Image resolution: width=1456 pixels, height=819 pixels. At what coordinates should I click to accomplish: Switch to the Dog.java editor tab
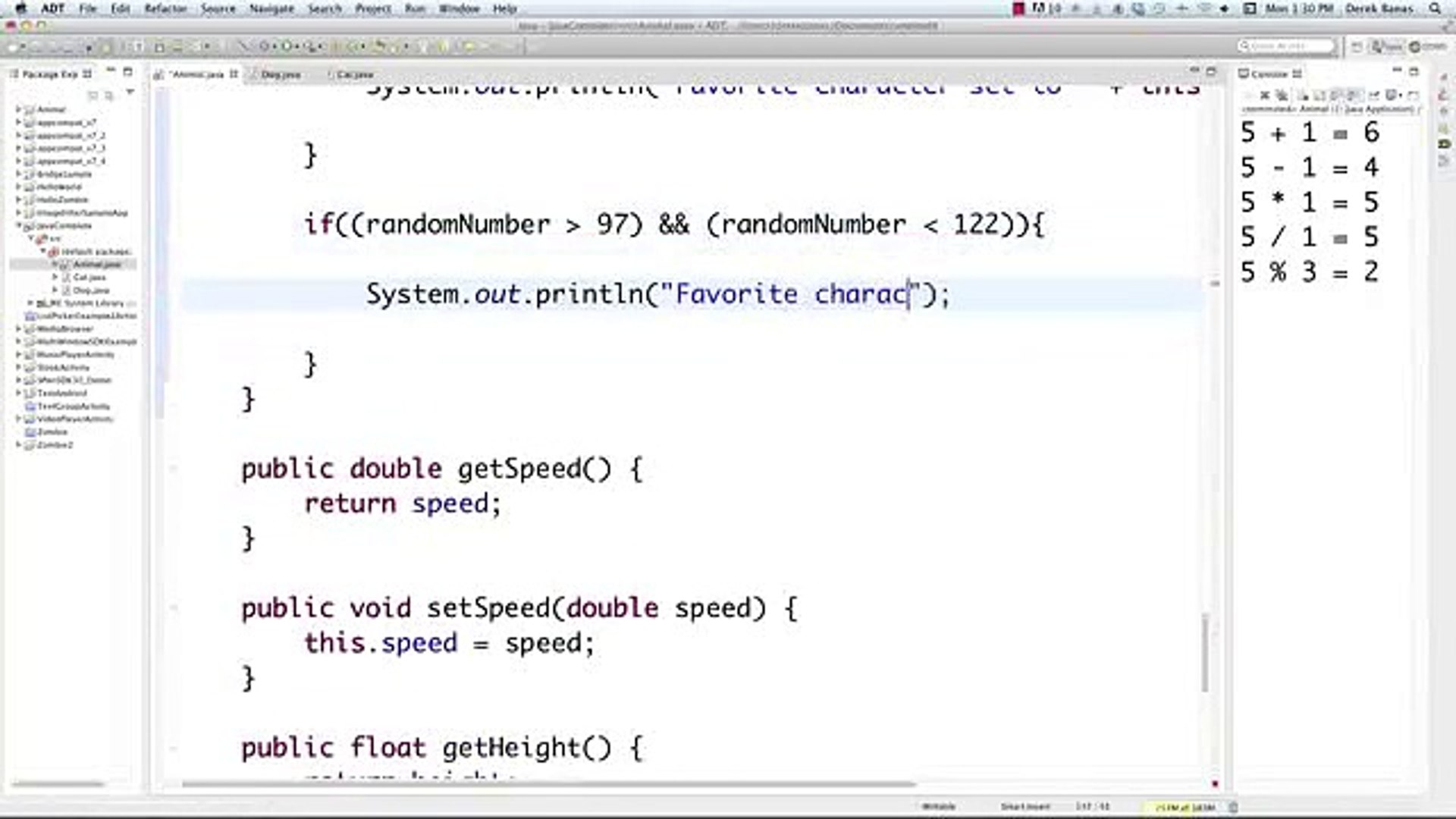281,74
